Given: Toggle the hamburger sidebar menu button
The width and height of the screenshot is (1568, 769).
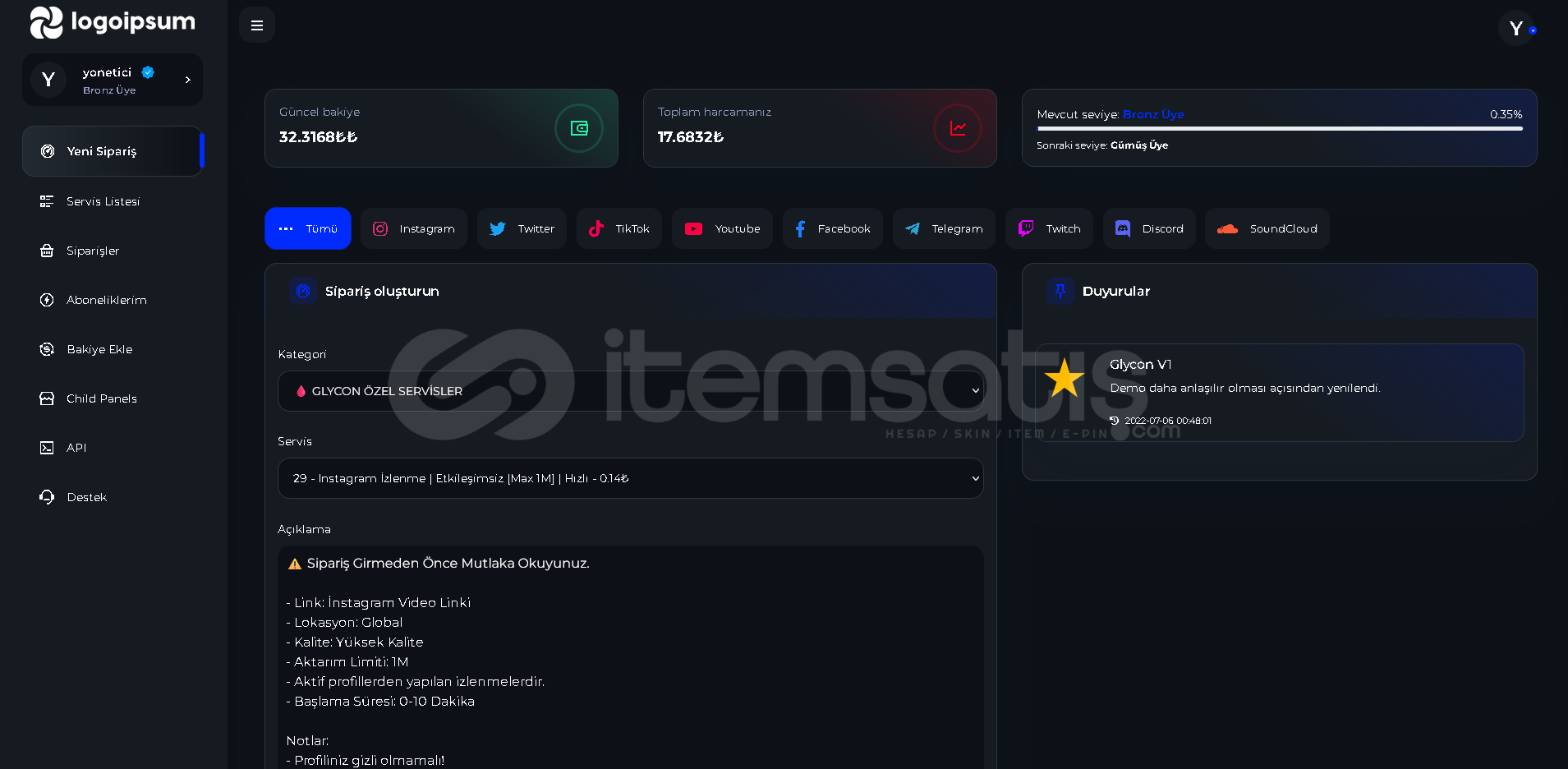Looking at the screenshot, I should [x=257, y=25].
